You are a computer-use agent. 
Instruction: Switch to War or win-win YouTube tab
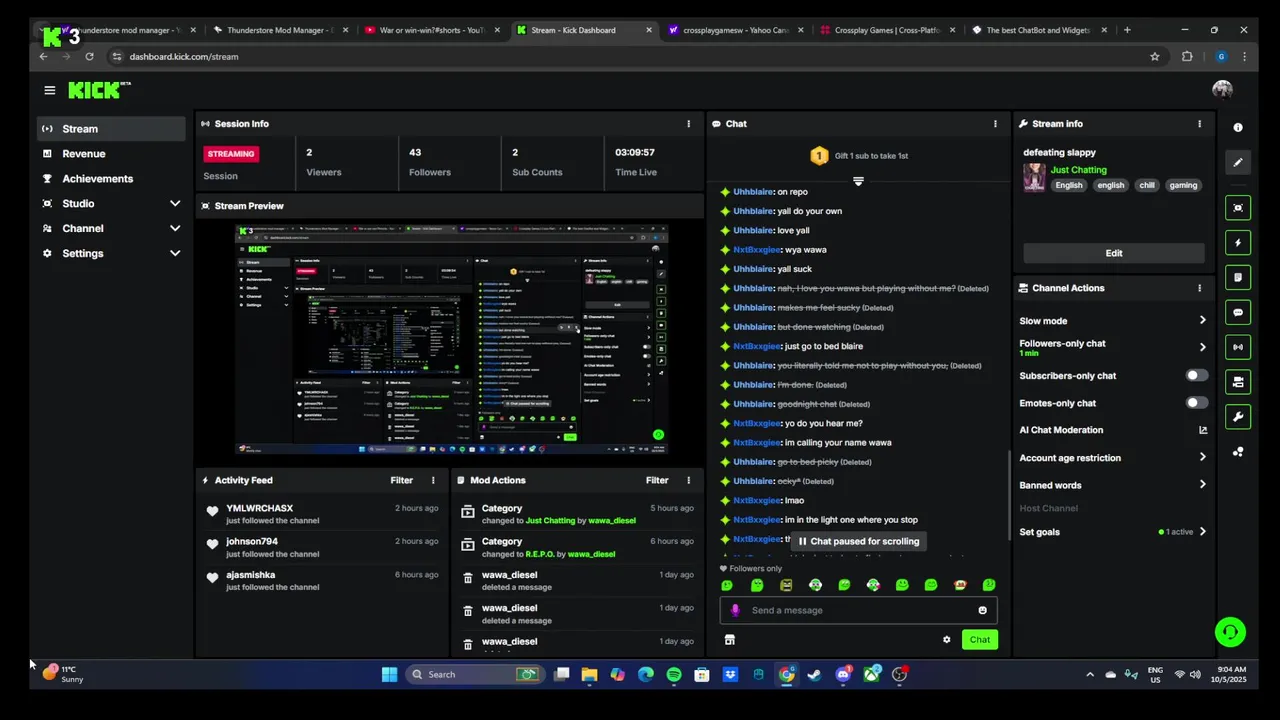pyautogui.click(x=431, y=30)
